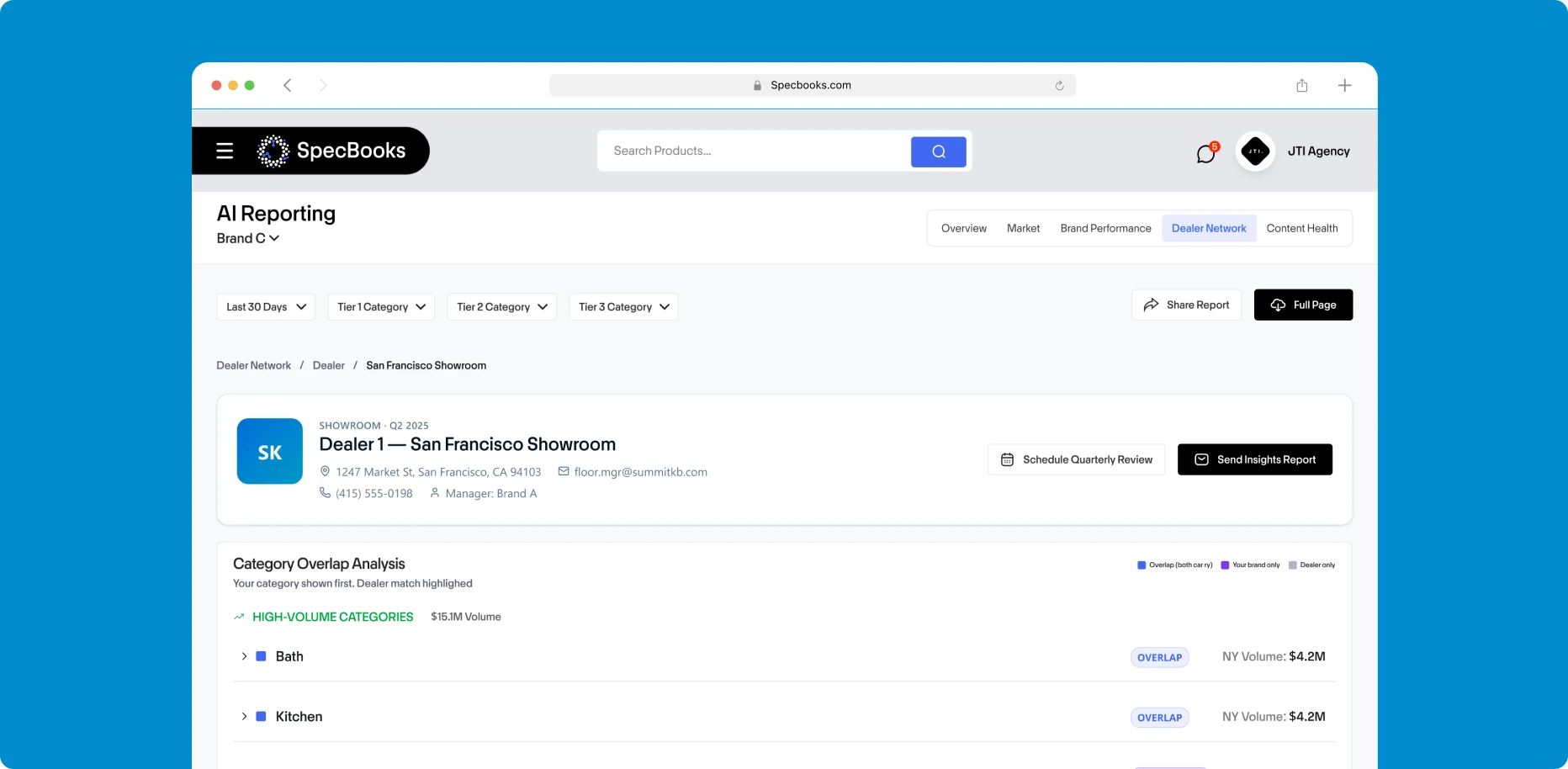Go to Dealer breadcrumb link
The height and width of the screenshot is (769, 1568).
pos(329,366)
